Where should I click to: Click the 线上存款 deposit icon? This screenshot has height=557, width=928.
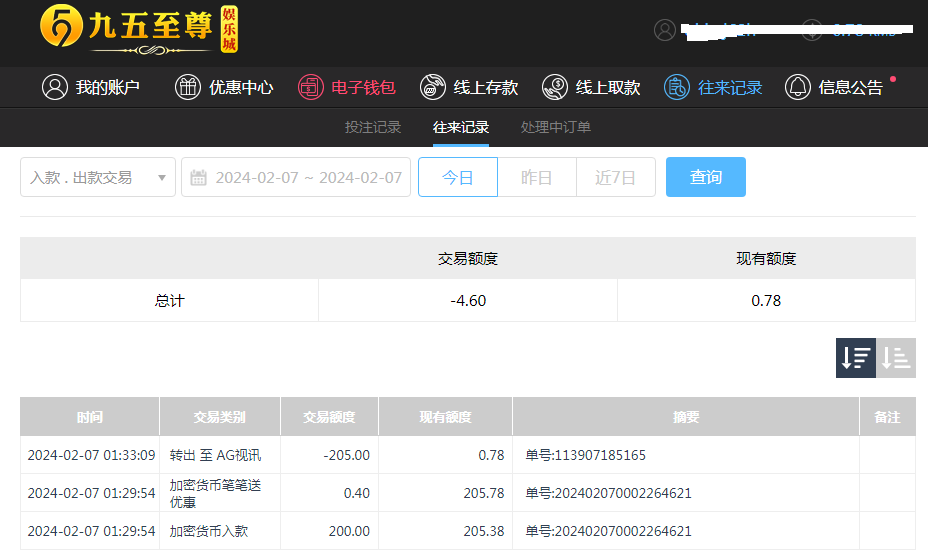coord(433,87)
